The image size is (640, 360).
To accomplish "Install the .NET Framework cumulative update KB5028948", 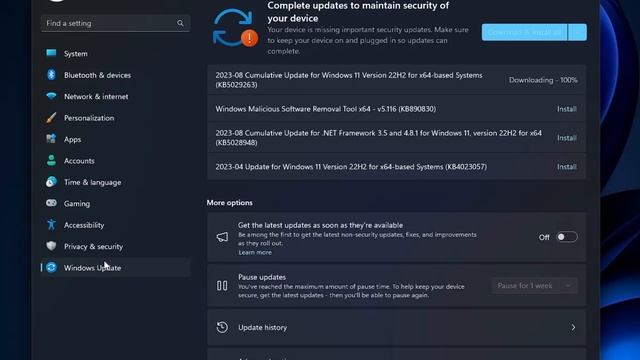I will coord(567,138).
